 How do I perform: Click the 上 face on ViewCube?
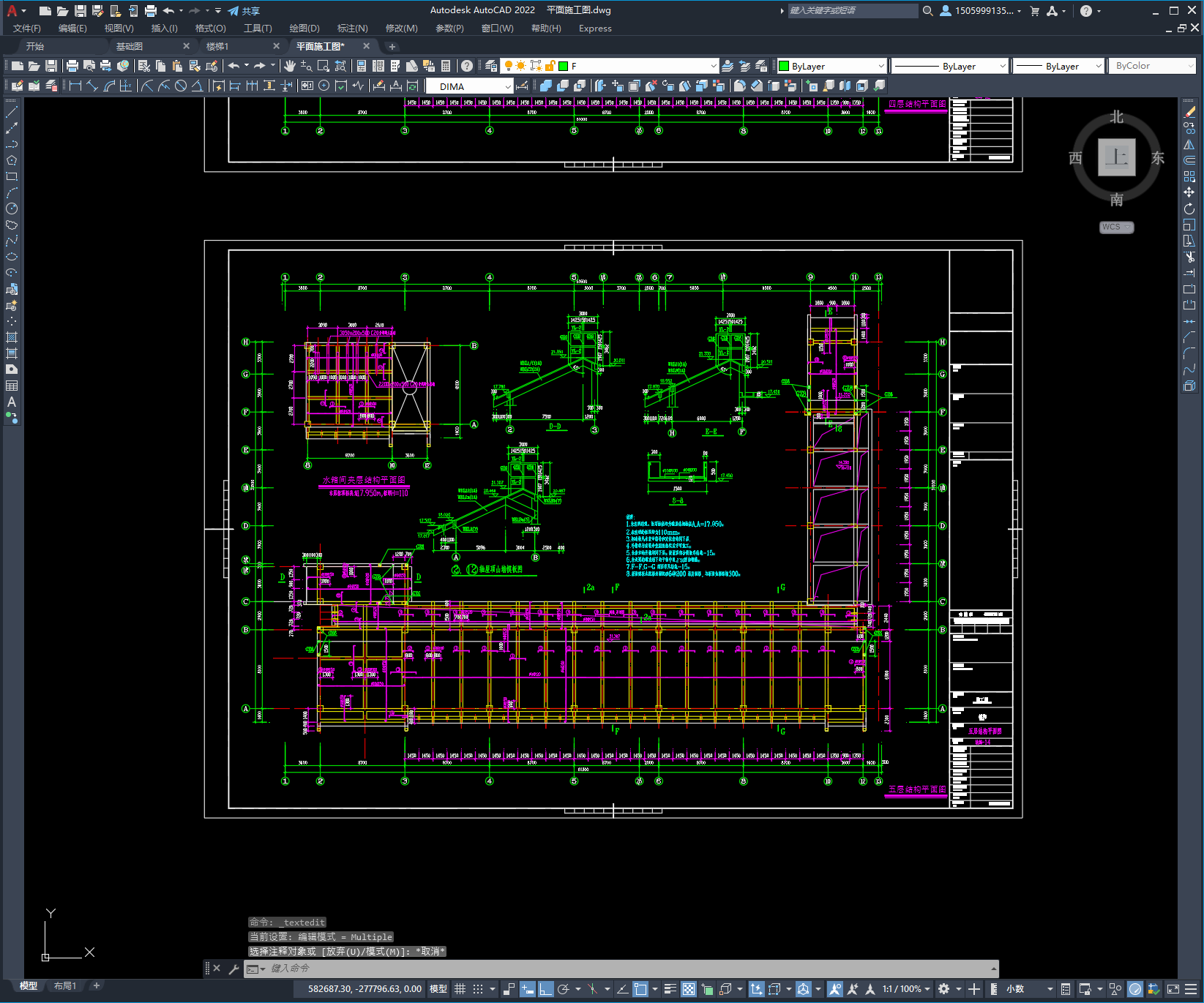(1117, 157)
